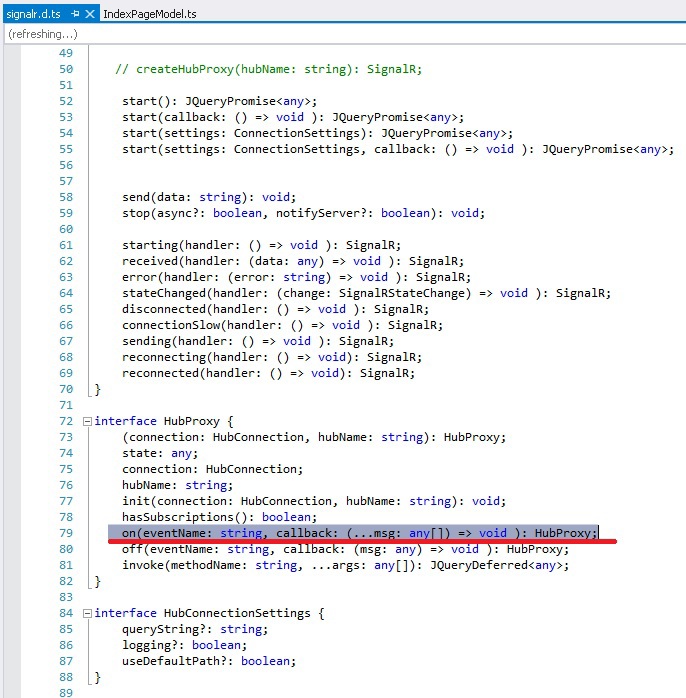Pin the signalr.d.ts tab

pos(75,14)
